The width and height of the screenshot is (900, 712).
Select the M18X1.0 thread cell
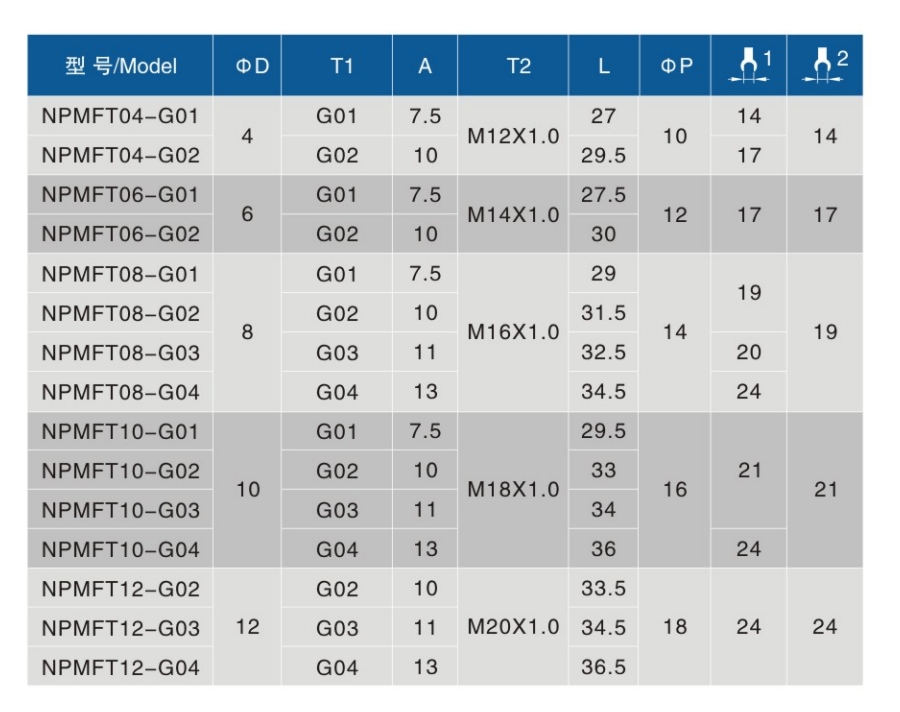pos(513,490)
